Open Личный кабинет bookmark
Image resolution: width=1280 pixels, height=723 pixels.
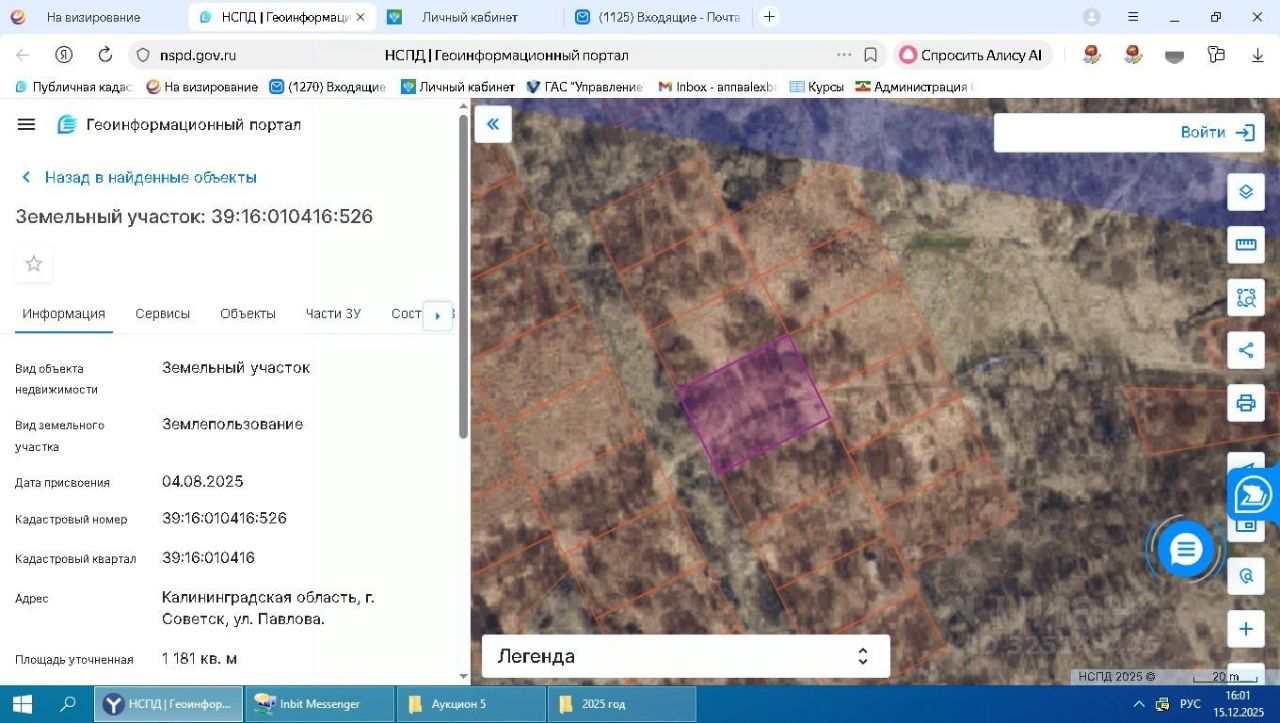(458, 87)
